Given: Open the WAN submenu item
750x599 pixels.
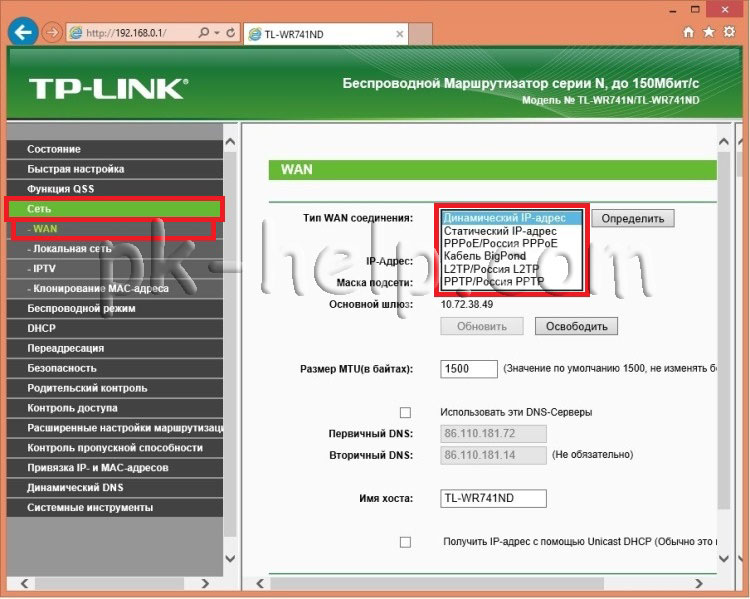Looking at the screenshot, I should (115, 229).
